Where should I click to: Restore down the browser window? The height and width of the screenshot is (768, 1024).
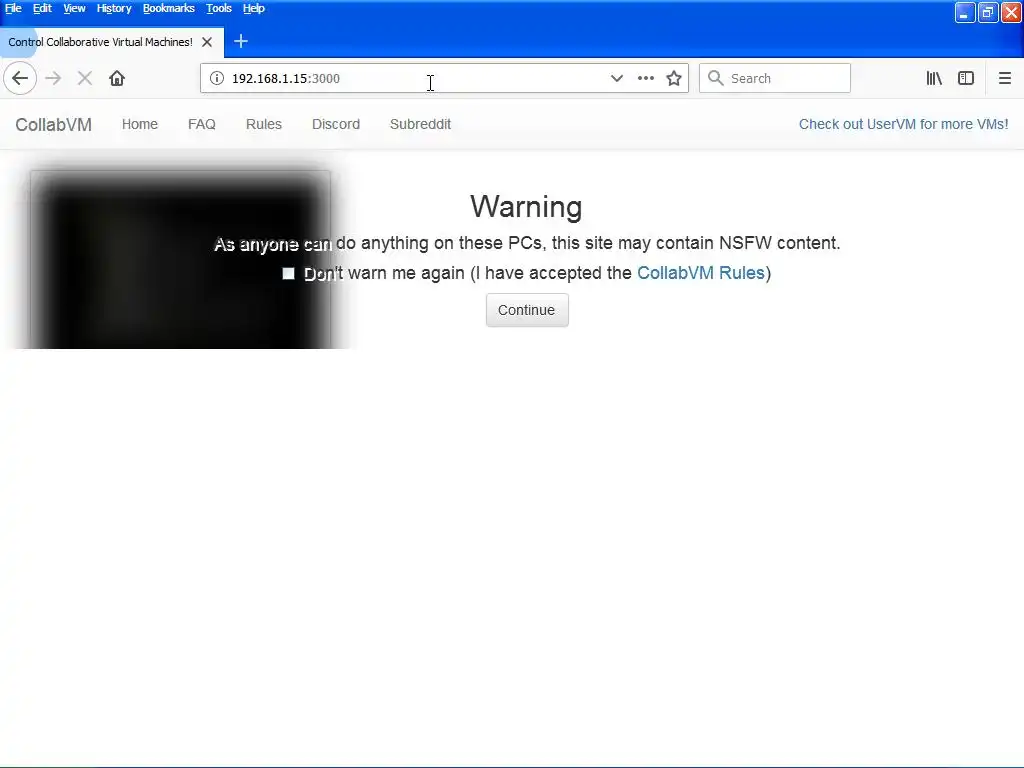[988, 12]
